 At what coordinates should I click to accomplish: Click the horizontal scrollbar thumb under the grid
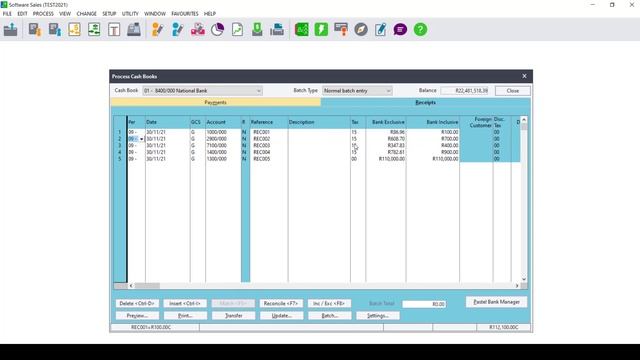tap(147, 286)
